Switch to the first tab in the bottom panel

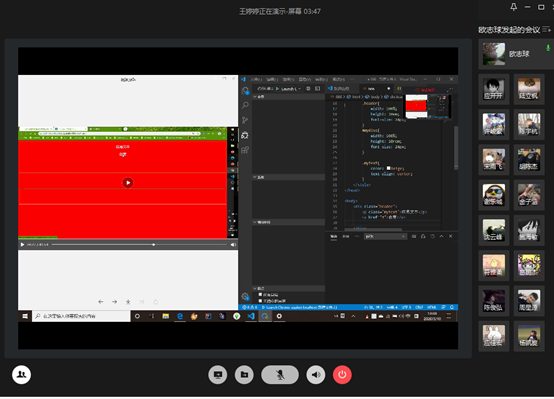click(334, 236)
